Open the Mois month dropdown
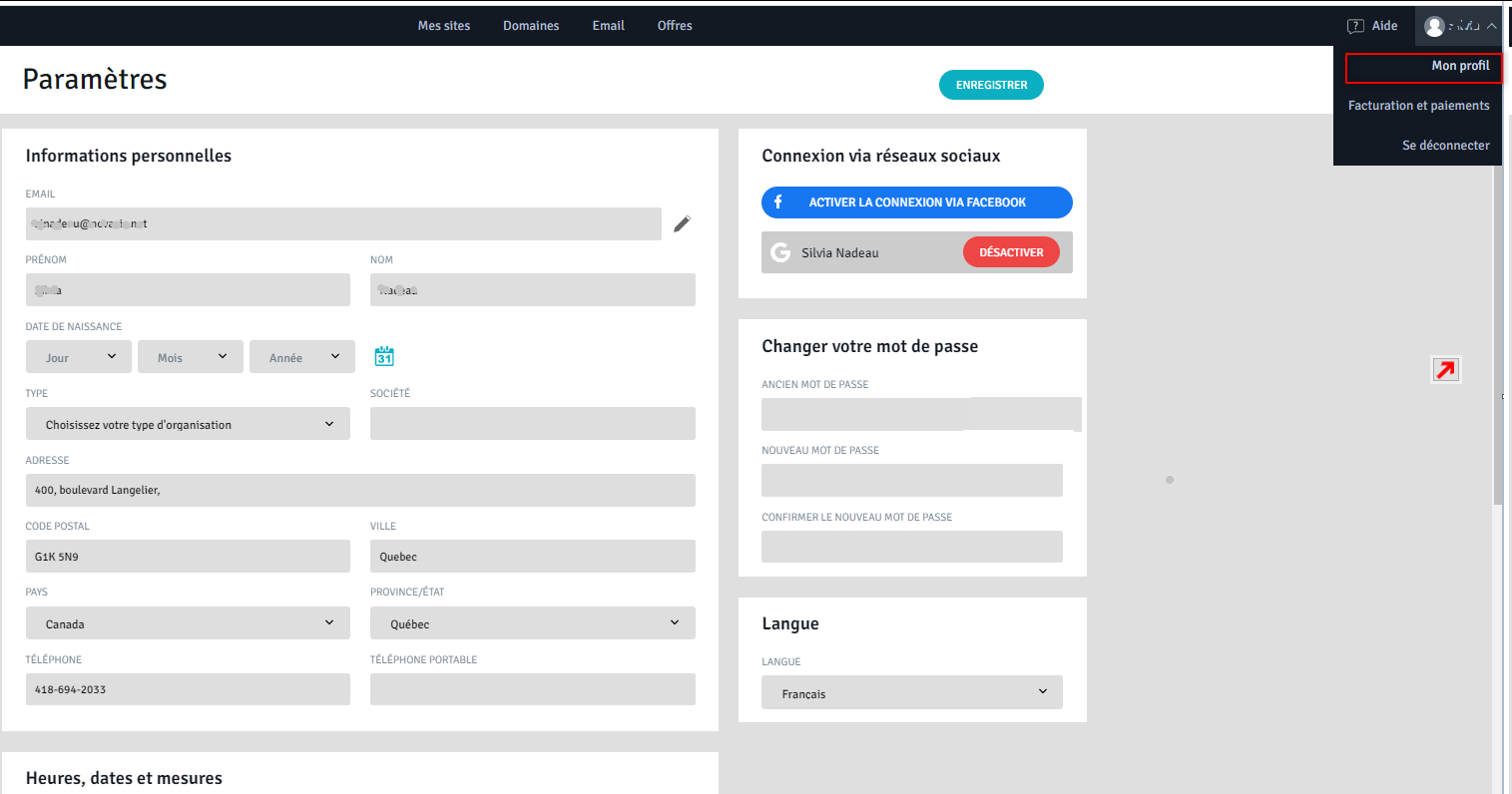This screenshot has width=1512, height=794. click(x=191, y=357)
